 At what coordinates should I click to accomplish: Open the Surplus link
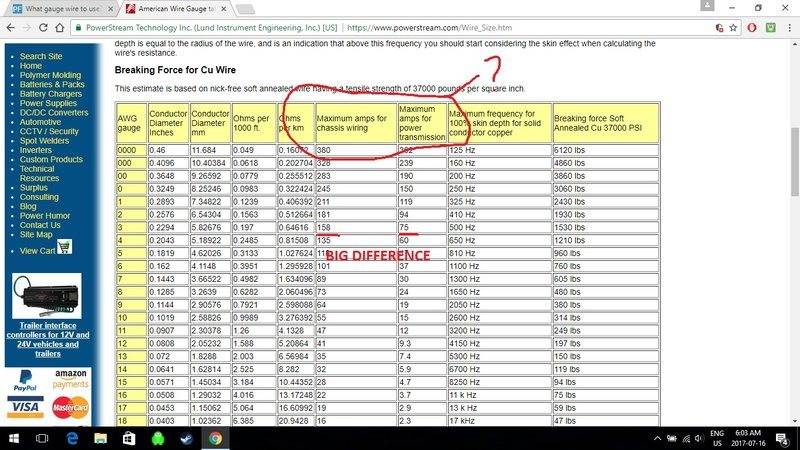click(x=34, y=187)
